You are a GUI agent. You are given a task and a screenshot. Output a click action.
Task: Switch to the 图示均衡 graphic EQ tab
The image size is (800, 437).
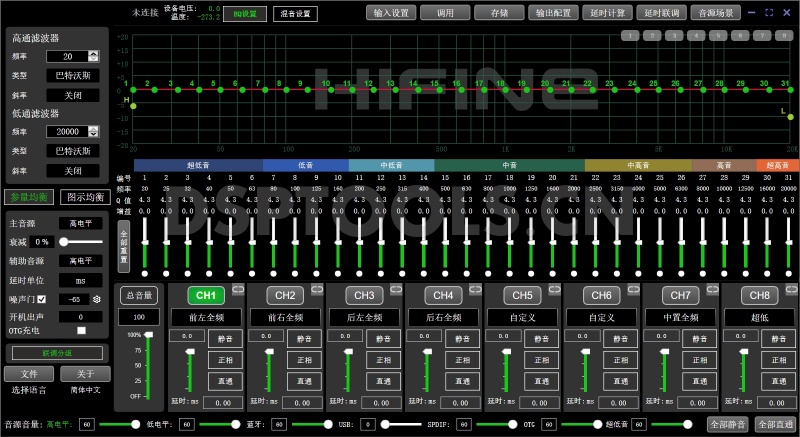tap(84, 197)
